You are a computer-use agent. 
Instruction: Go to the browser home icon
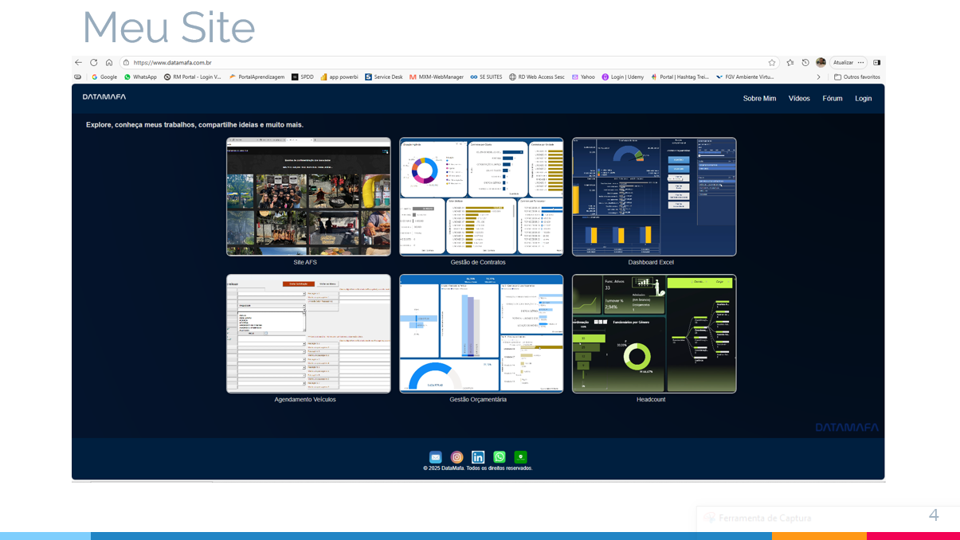109,62
